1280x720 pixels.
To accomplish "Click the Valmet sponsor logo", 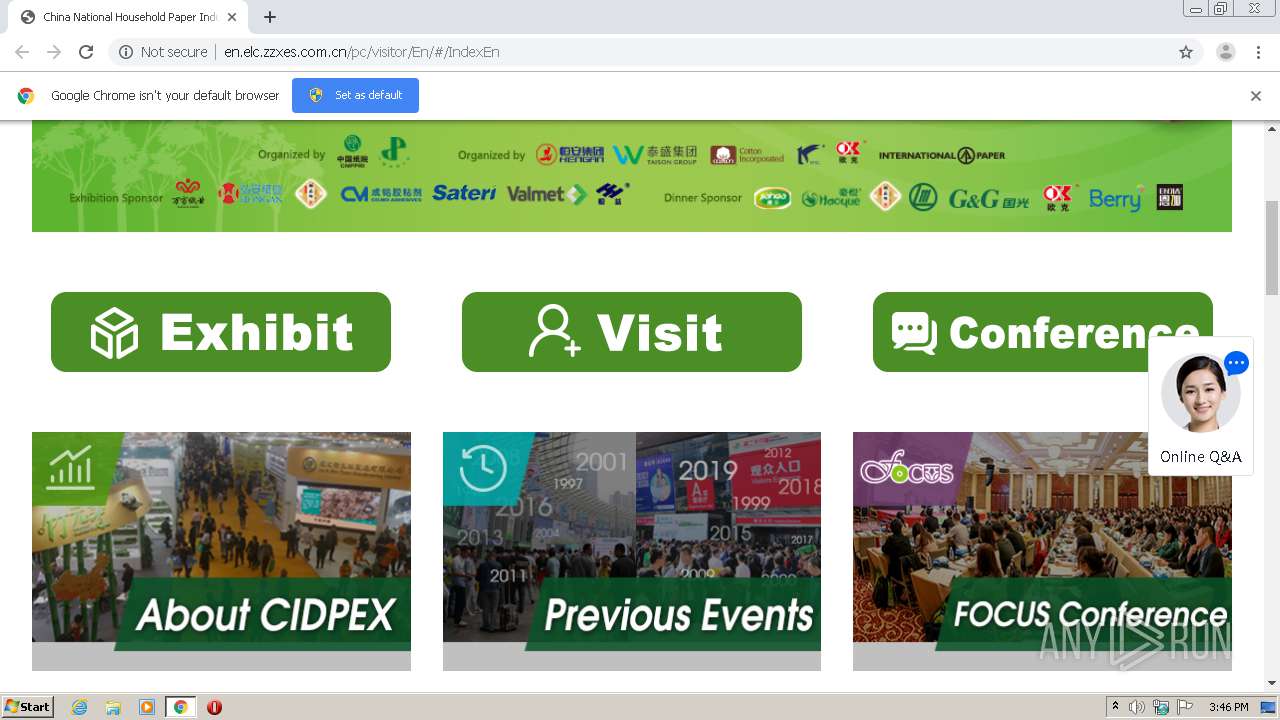I will (546, 194).
